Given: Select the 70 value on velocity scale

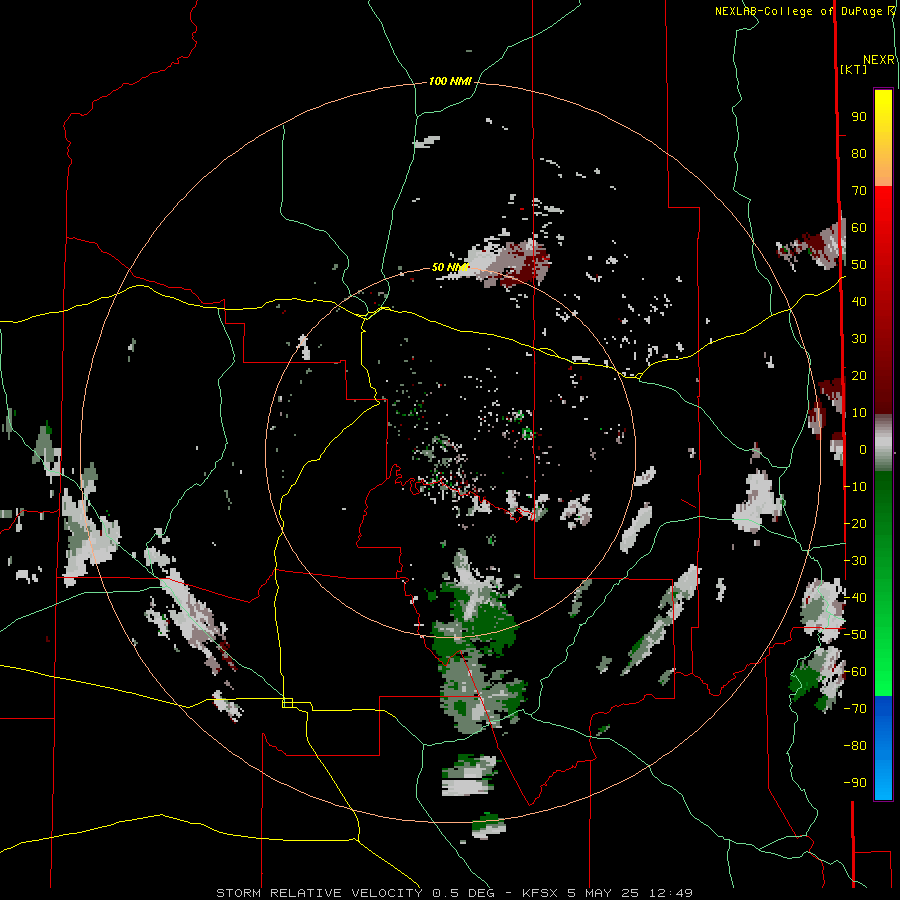Looking at the screenshot, I should click(x=859, y=191).
